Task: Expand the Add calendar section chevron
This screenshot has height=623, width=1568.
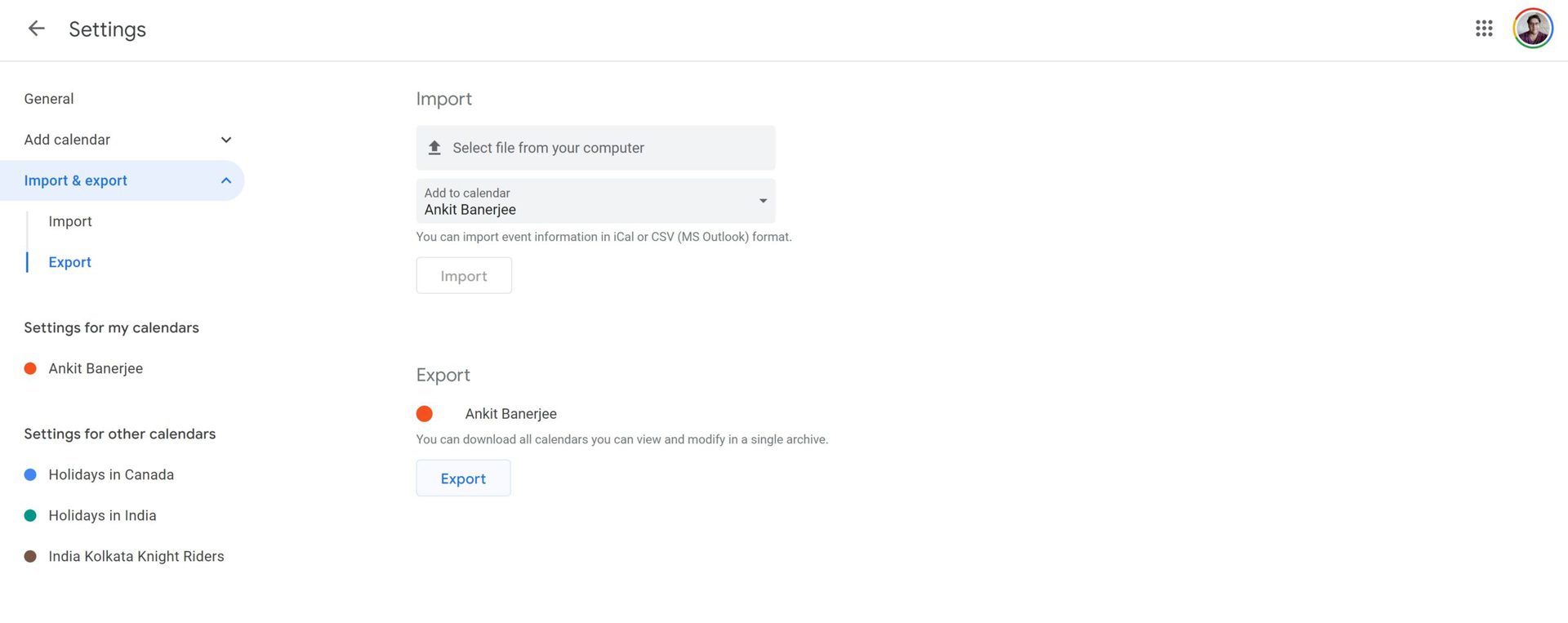Action: (x=226, y=140)
